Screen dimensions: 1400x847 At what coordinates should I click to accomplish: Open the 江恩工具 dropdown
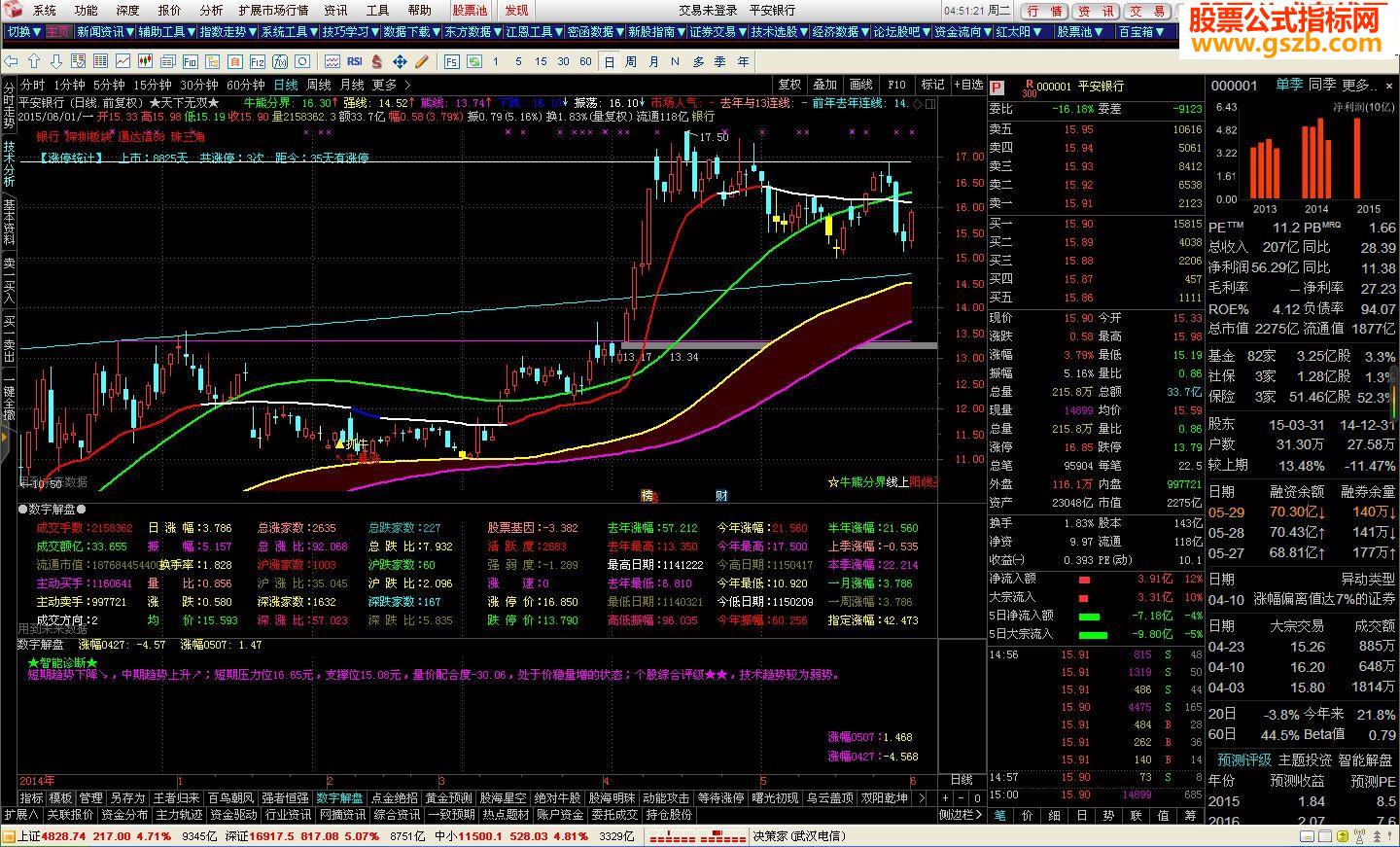(535, 32)
